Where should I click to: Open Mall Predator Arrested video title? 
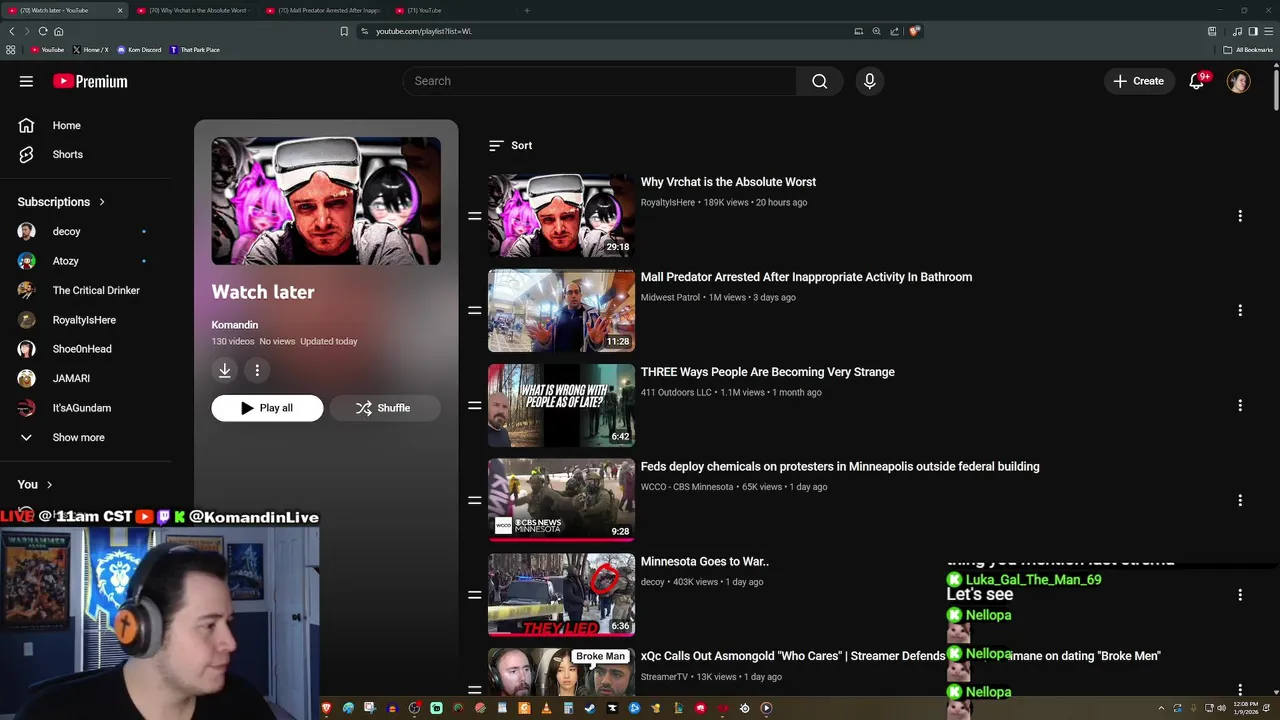pos(806,277)
